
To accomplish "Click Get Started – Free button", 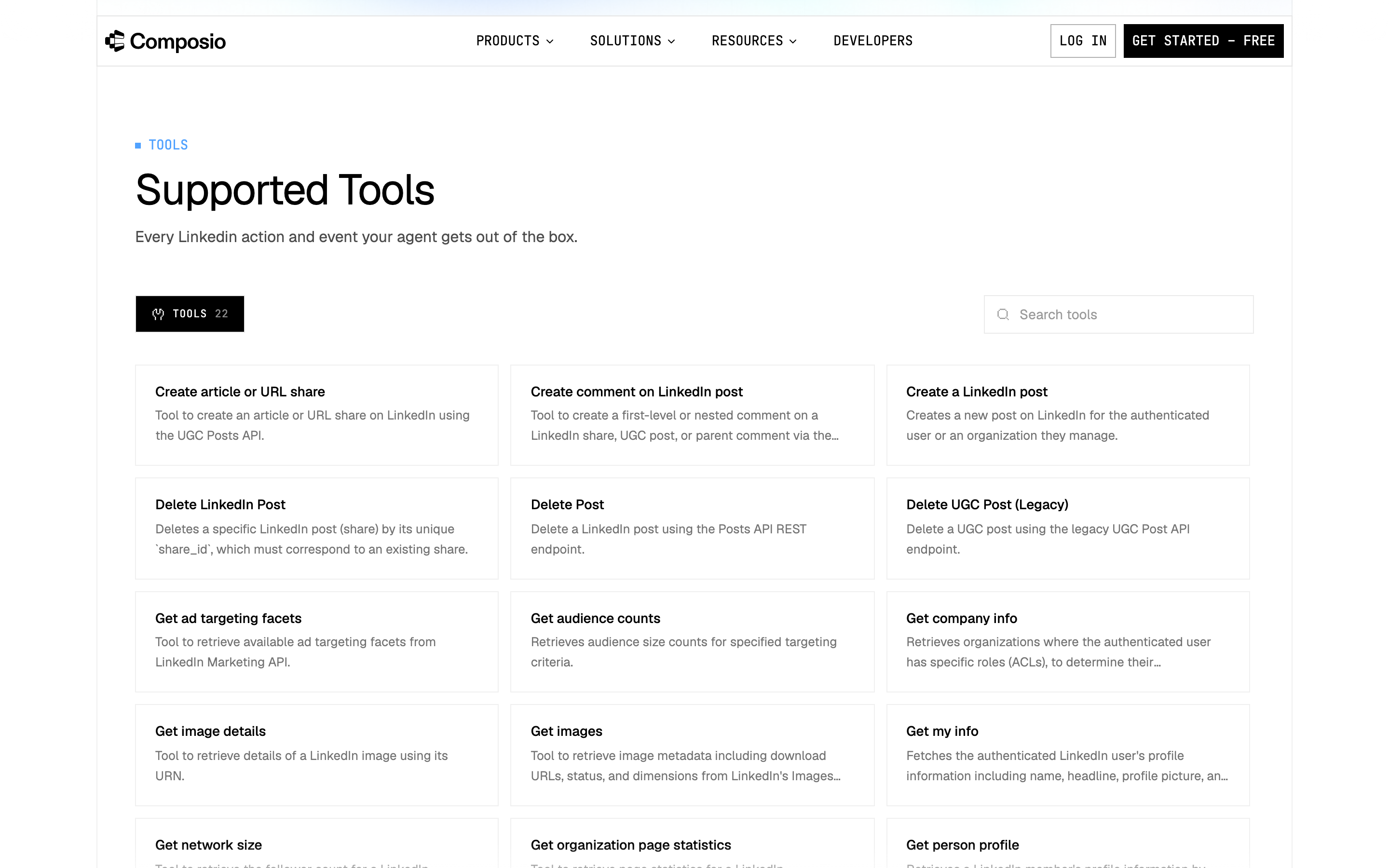I will [x=1203, y=41].
